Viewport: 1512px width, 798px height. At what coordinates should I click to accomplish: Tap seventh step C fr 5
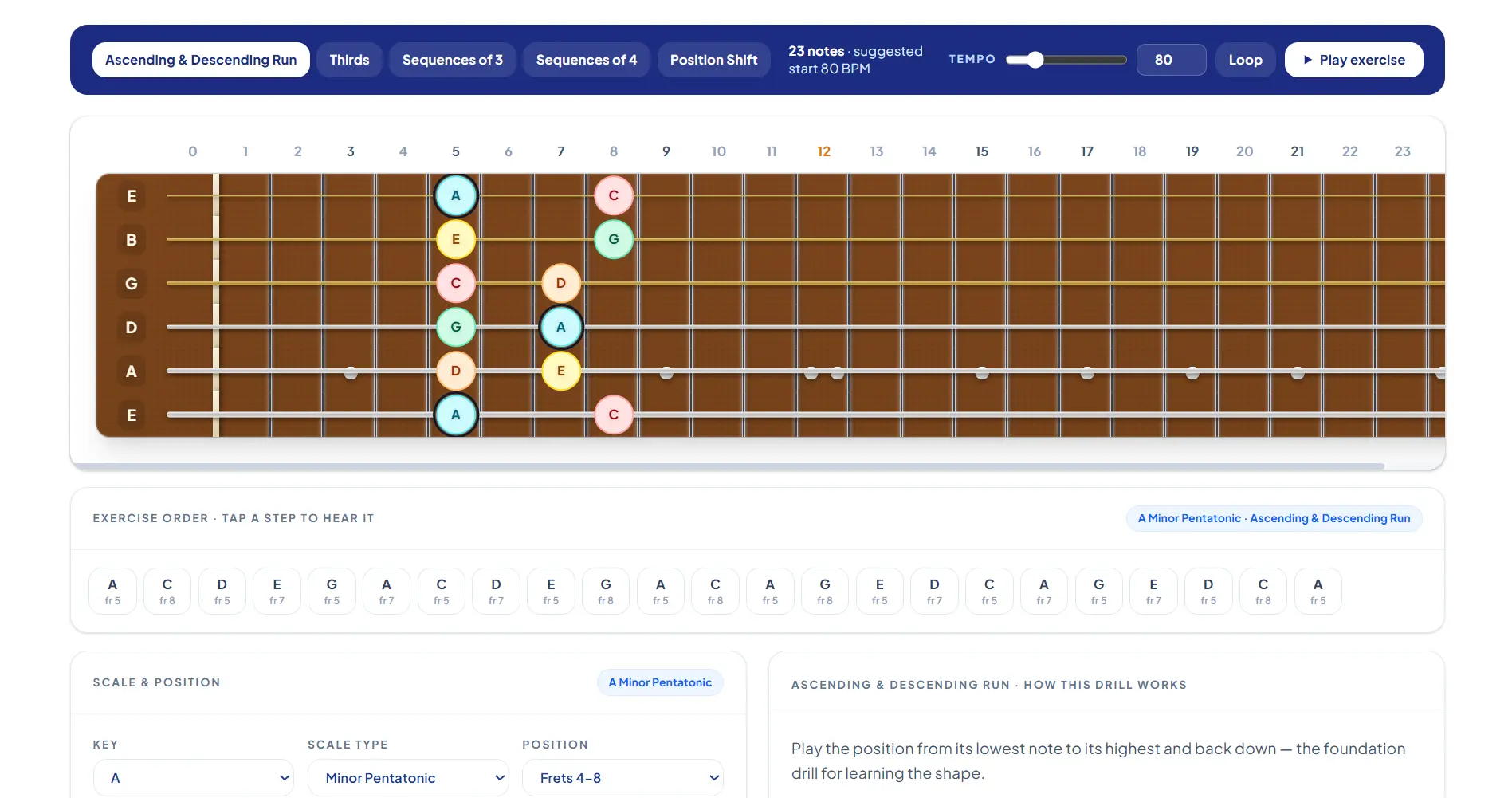[442, 591]
